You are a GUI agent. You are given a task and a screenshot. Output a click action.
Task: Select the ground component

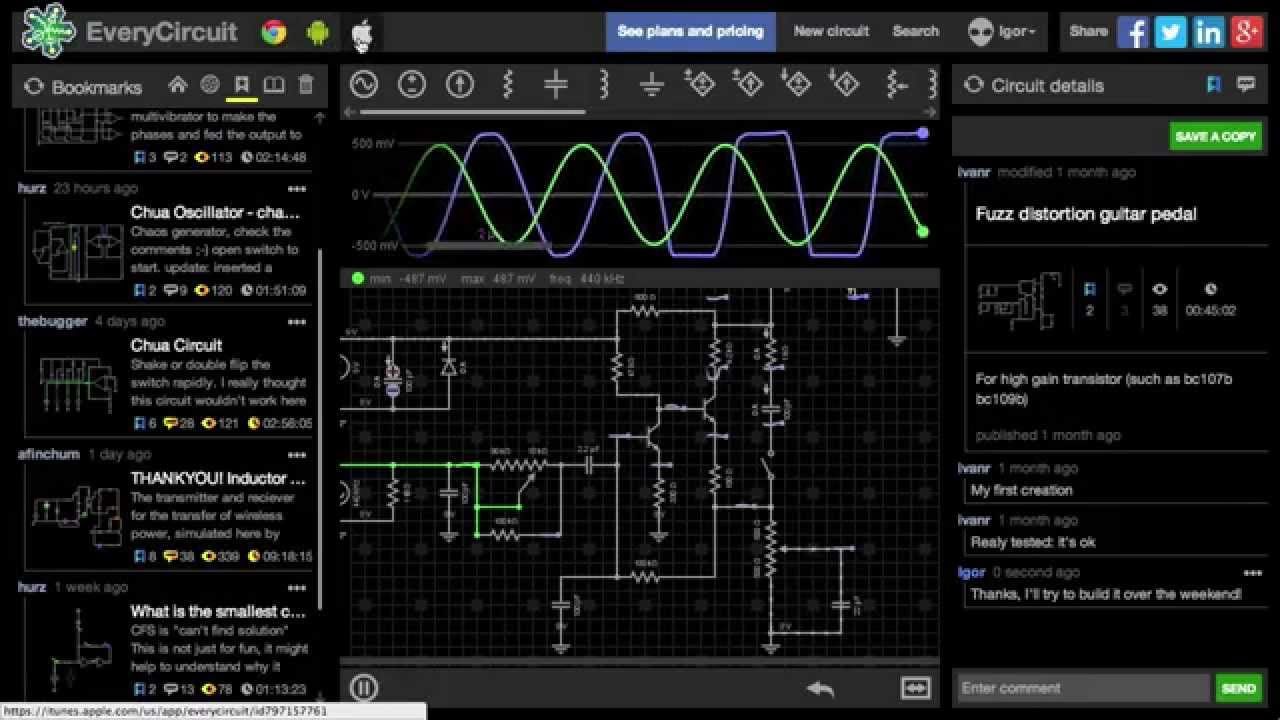click(651, 84)
